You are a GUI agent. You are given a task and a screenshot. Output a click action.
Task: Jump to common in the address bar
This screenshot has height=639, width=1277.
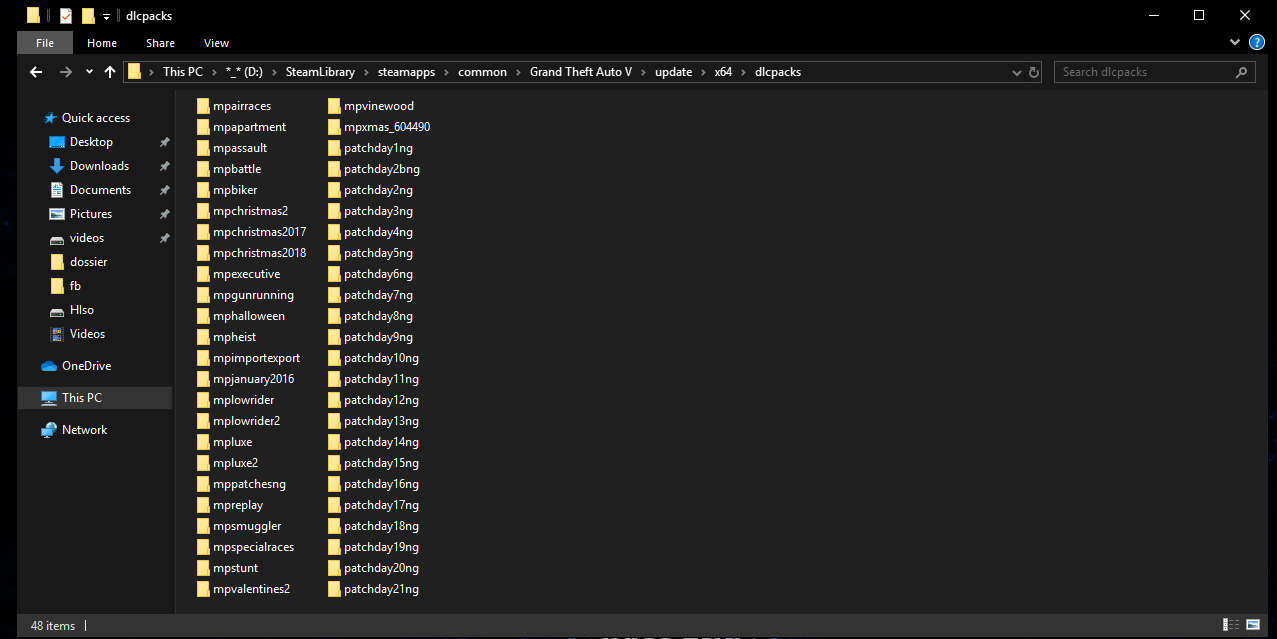point(483,72)
